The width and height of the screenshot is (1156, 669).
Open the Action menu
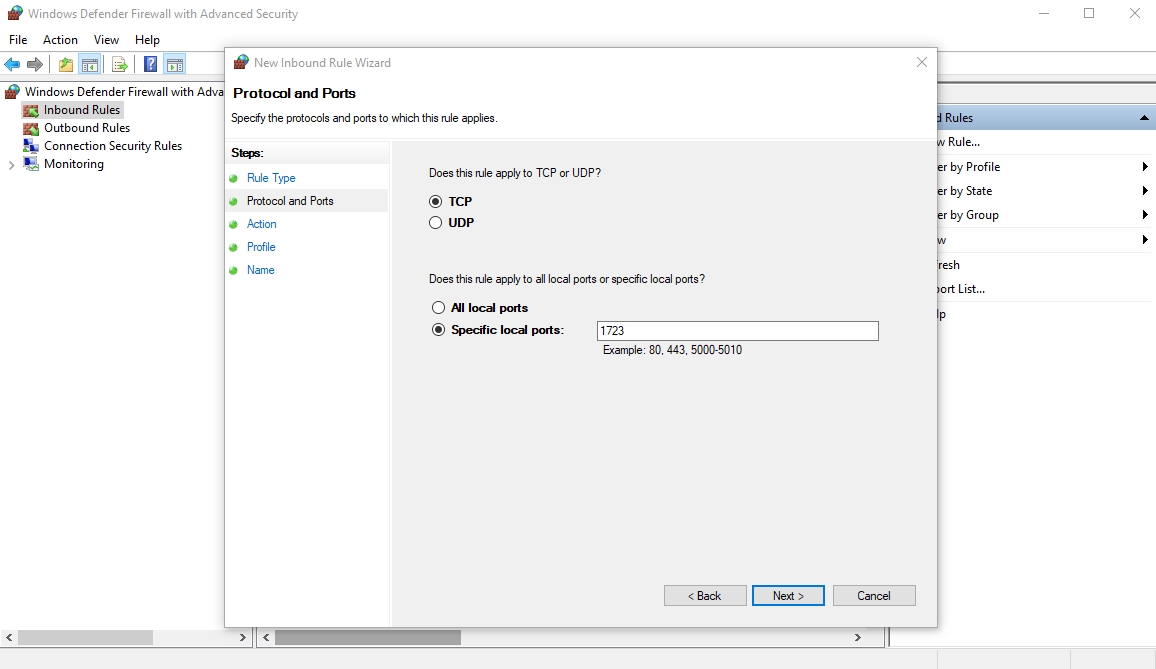point(60,40)
